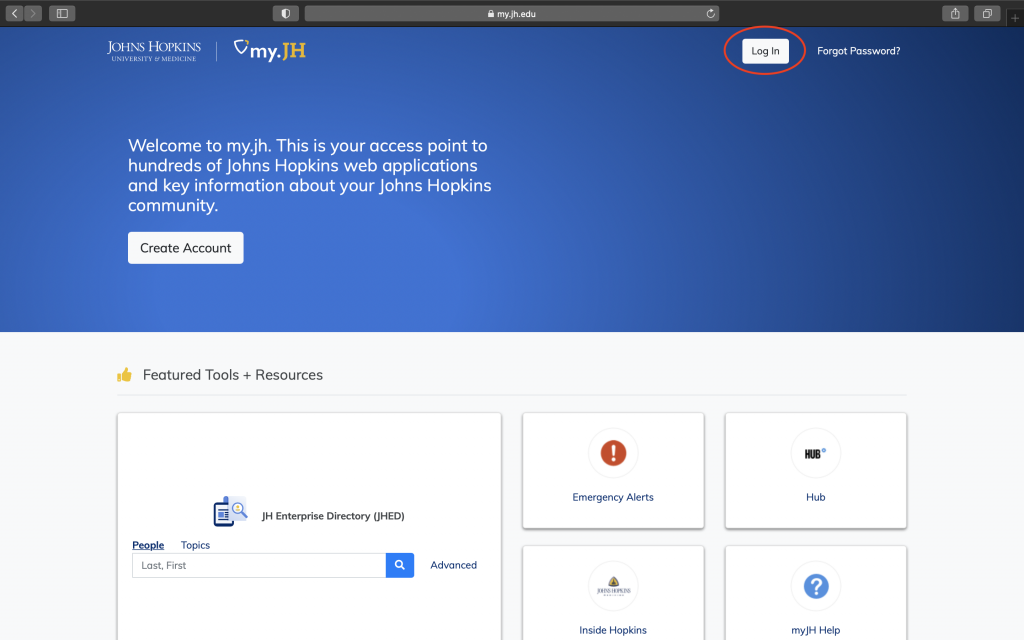
Task: Click the Emergency Alerts exclamation icon
Action: [x=613, y=453]
